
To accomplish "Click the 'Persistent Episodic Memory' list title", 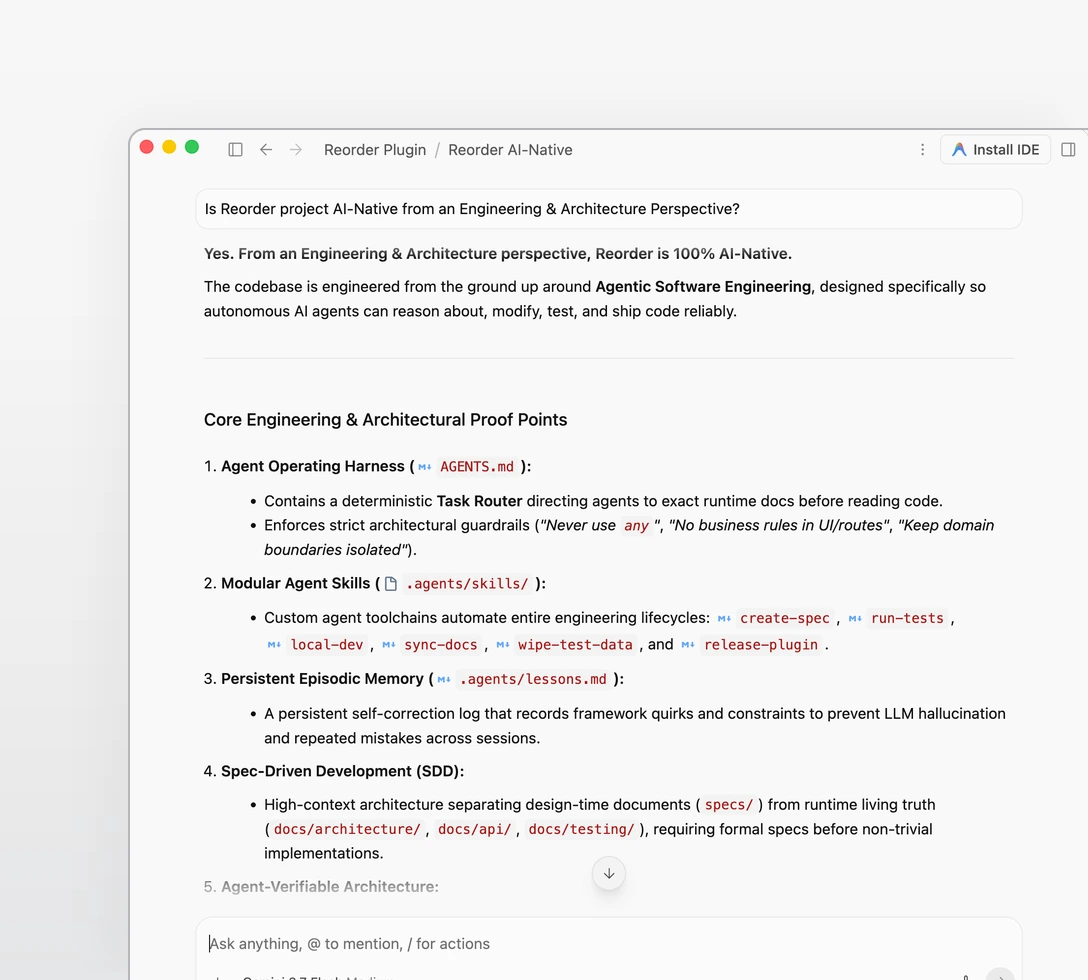I will click(322, 679).
